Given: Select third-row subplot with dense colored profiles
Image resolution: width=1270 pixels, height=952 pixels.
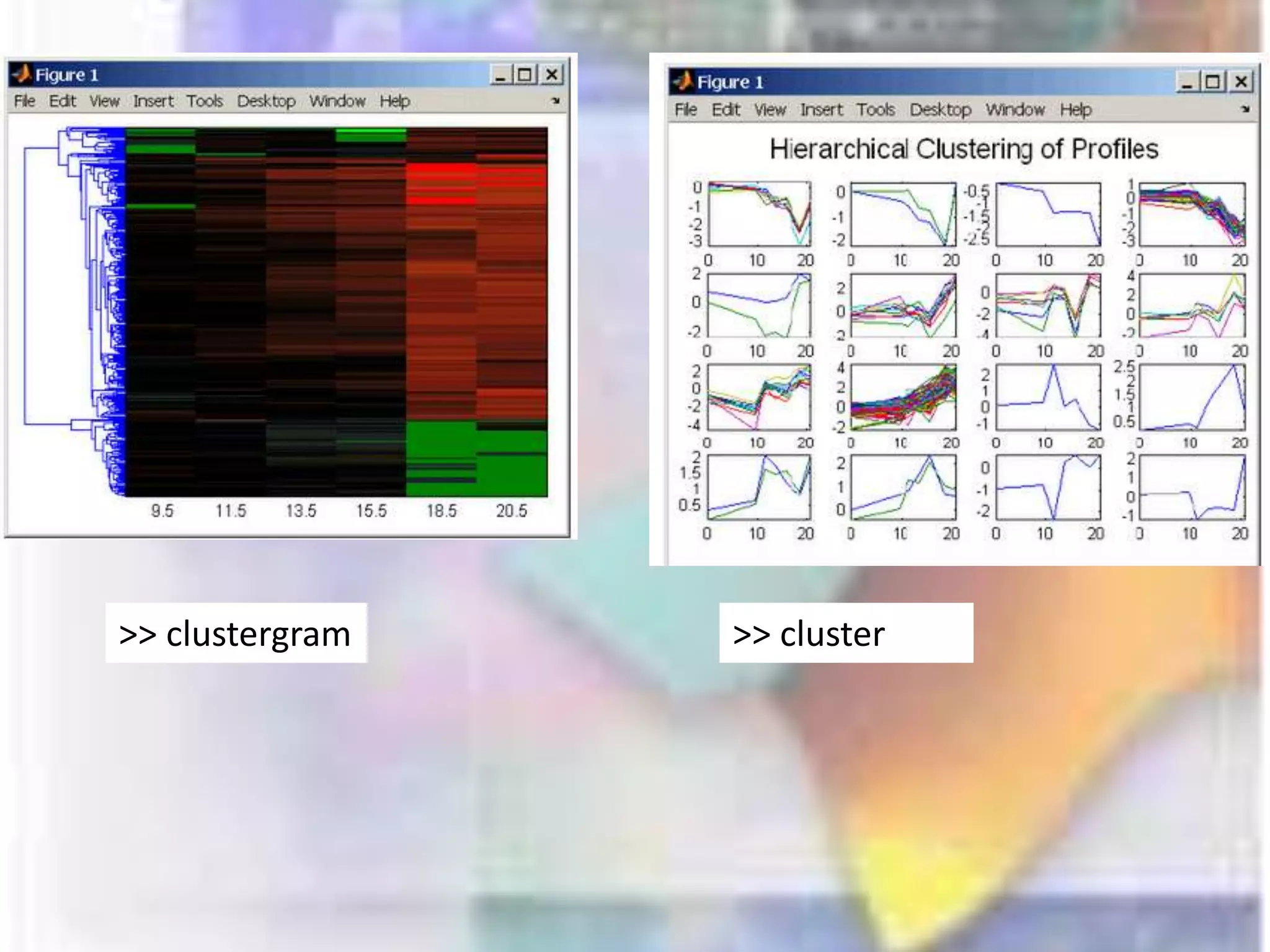Looking at the screenshot, I should tap(903, 397).
